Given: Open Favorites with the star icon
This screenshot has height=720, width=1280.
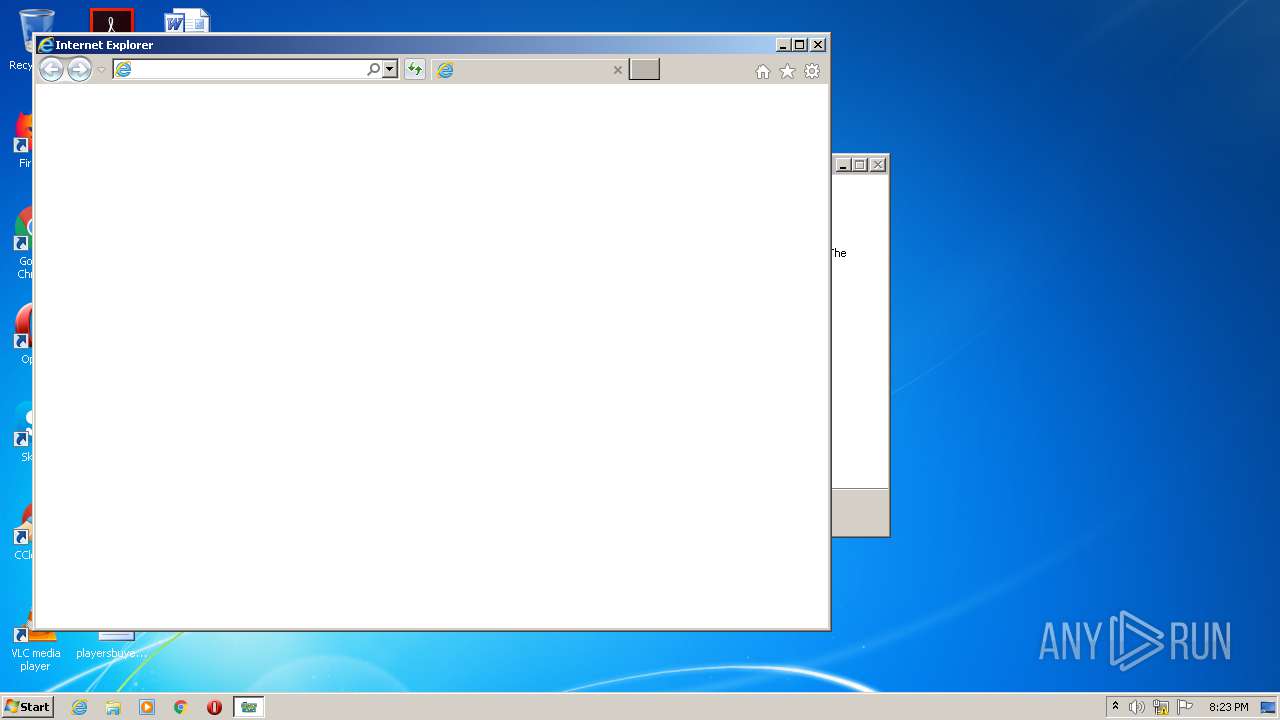Looking at the screenshot, I should 787,71.
